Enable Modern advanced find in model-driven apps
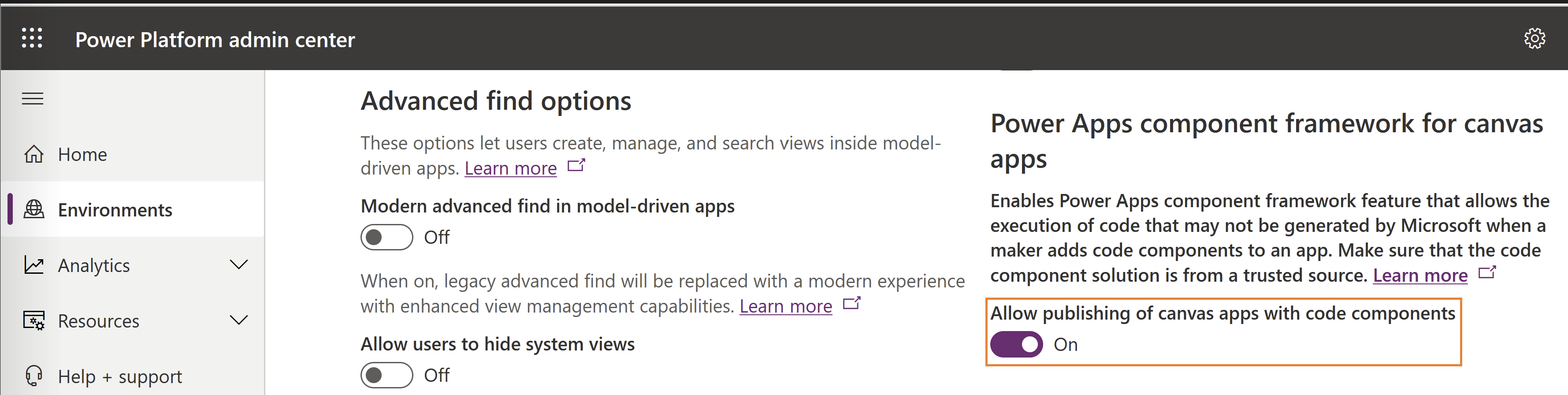The width and height of the screenshot is (1568, 395). 388,237
